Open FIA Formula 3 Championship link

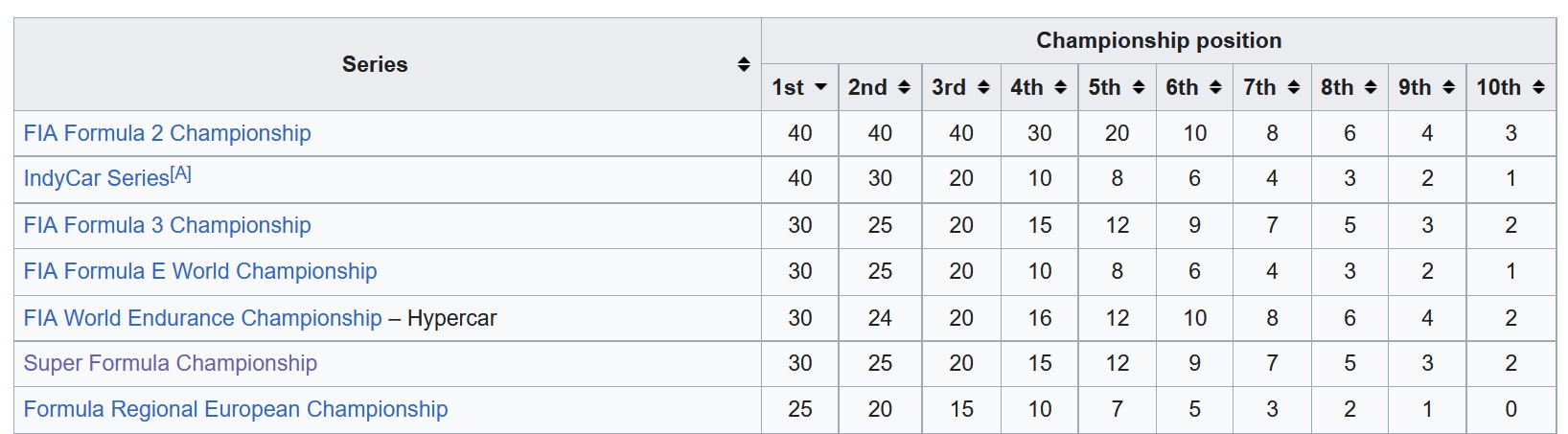(x=167, y=225)
